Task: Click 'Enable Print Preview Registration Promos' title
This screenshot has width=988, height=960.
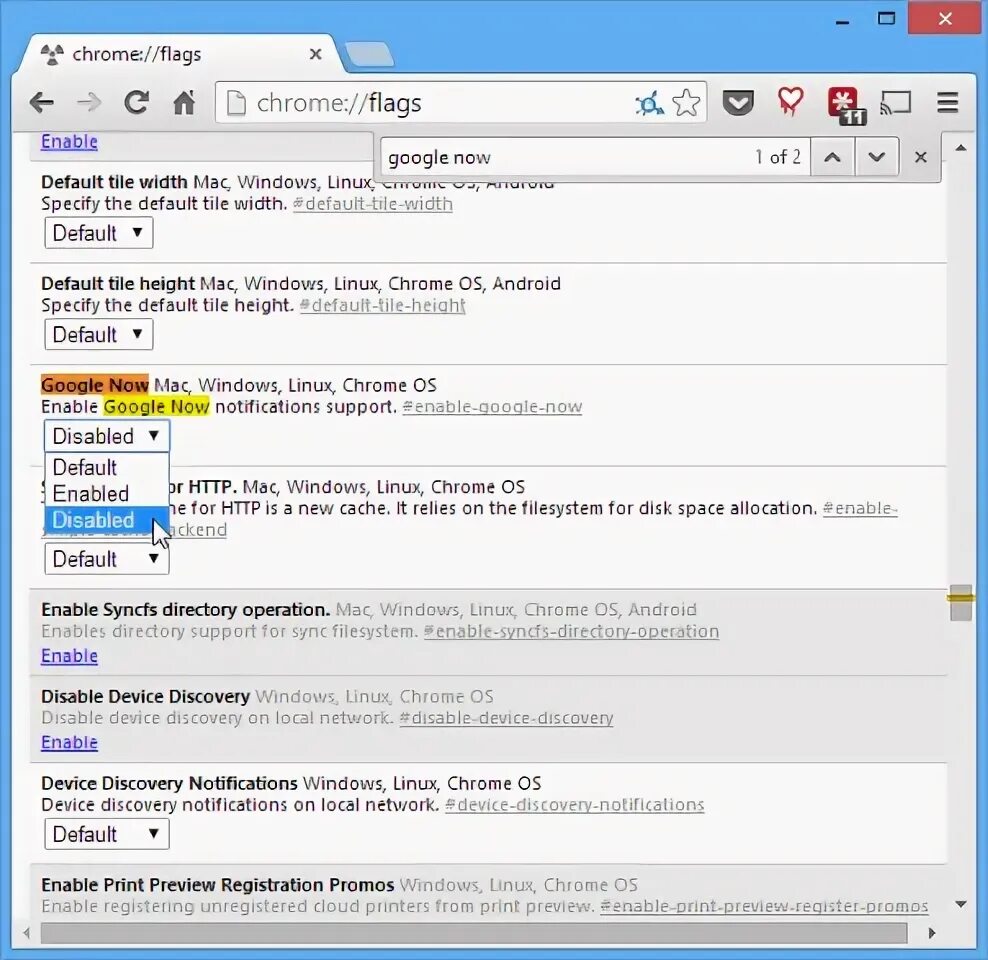Action: pos(217,885)
